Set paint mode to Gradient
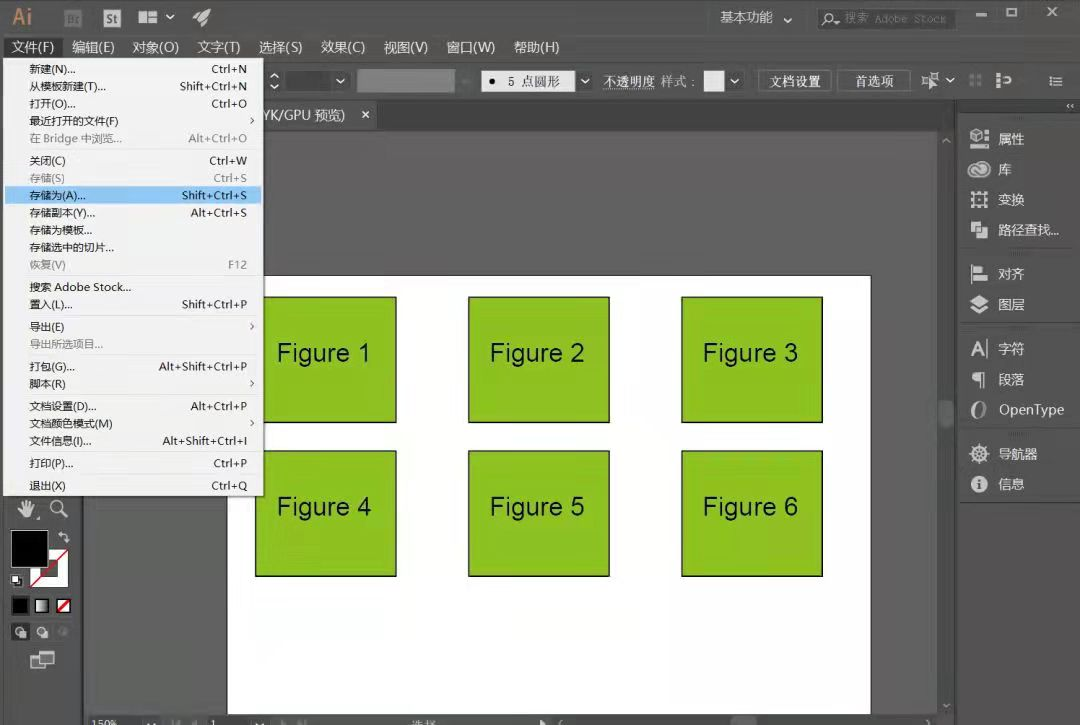The width and height of the screenshot is (1080, 725). point(42,606)
